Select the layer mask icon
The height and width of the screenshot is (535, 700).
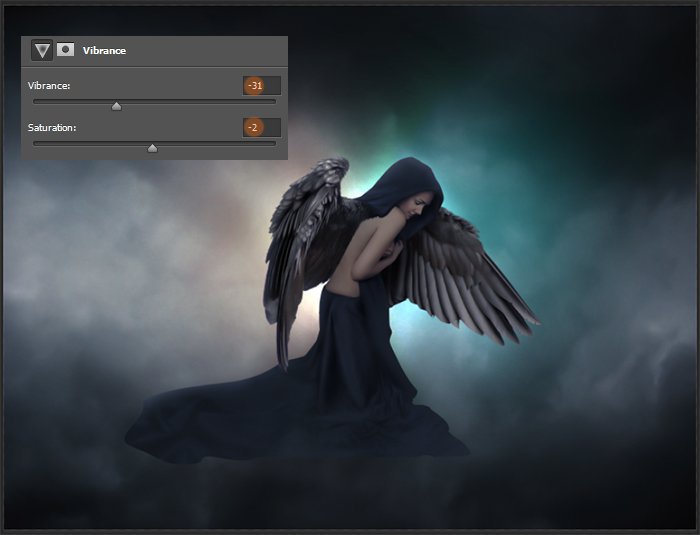click(x=66, y=50)
